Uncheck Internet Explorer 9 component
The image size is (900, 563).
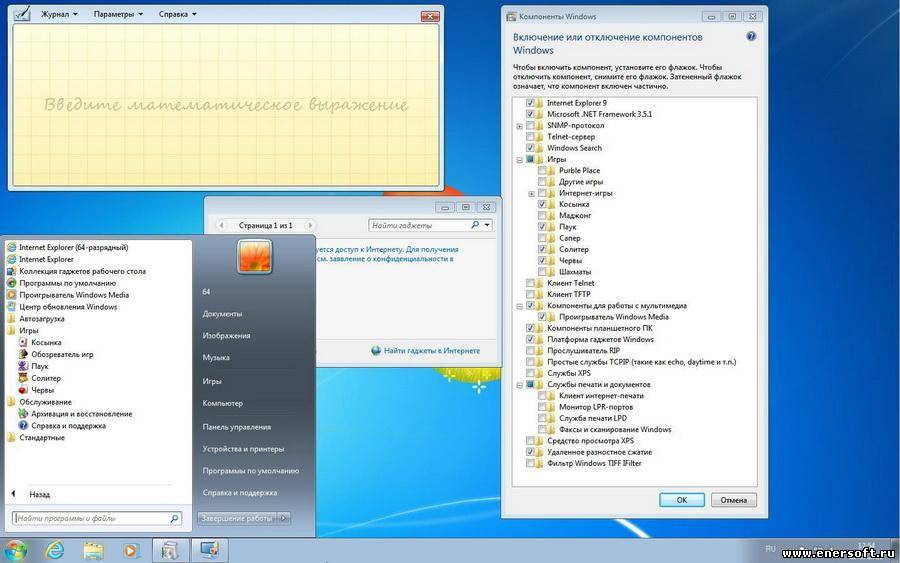530,103
